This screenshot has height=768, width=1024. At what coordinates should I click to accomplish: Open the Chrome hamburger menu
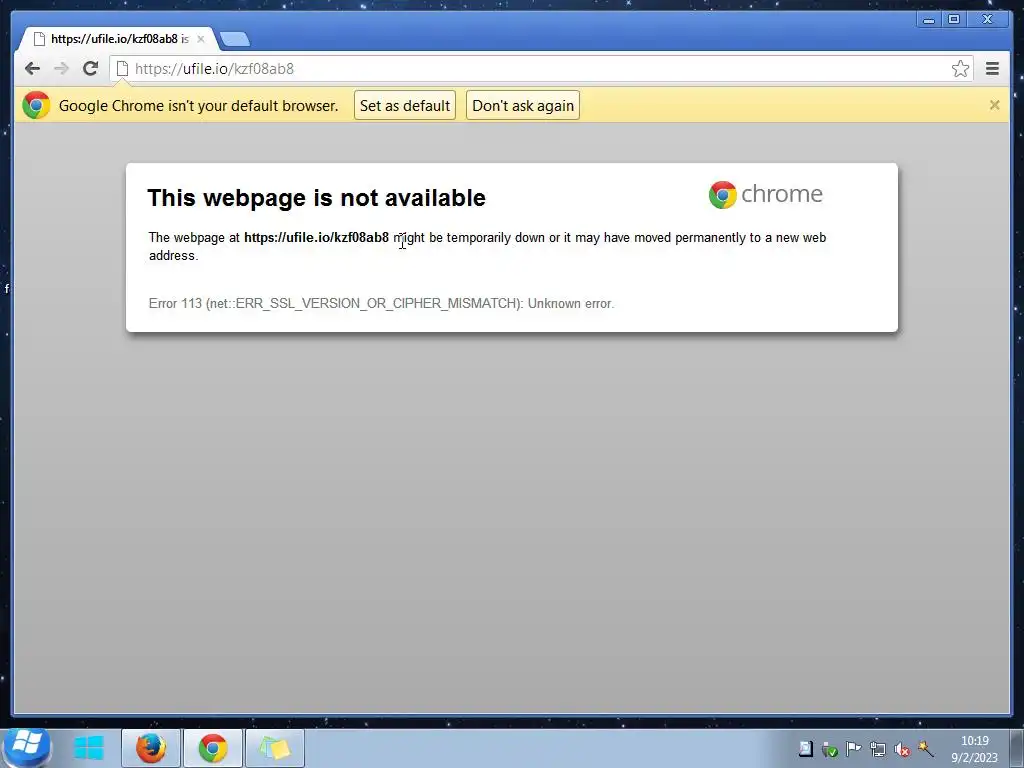tap(992, 69)
